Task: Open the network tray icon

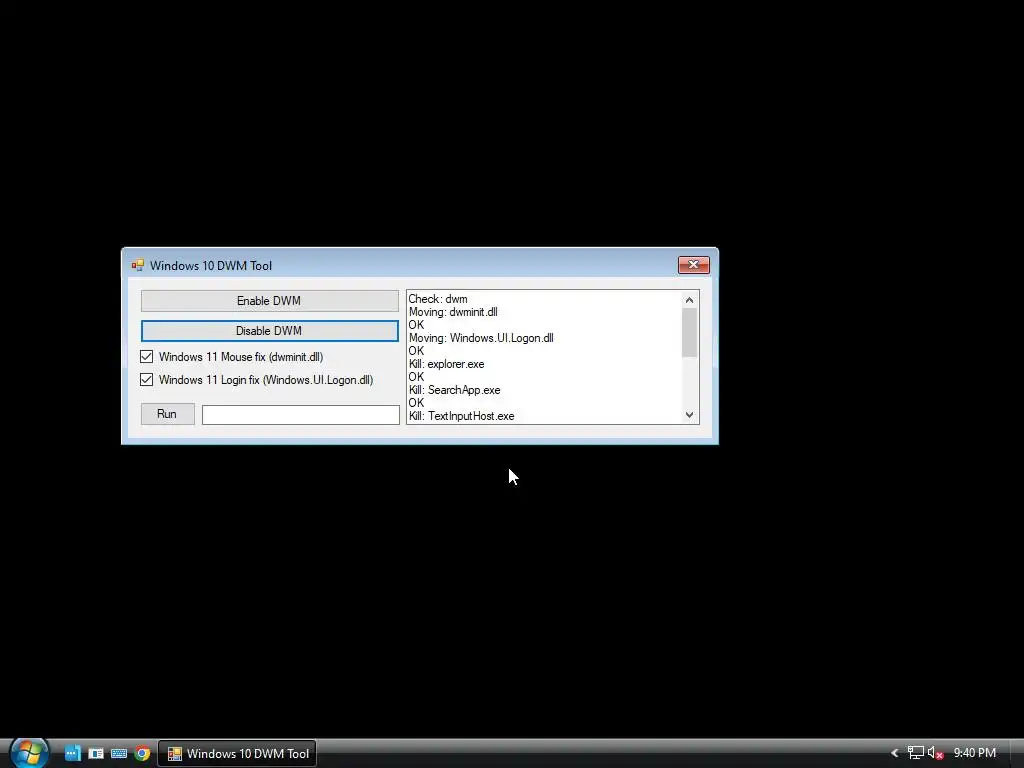Action: (916, 753)
